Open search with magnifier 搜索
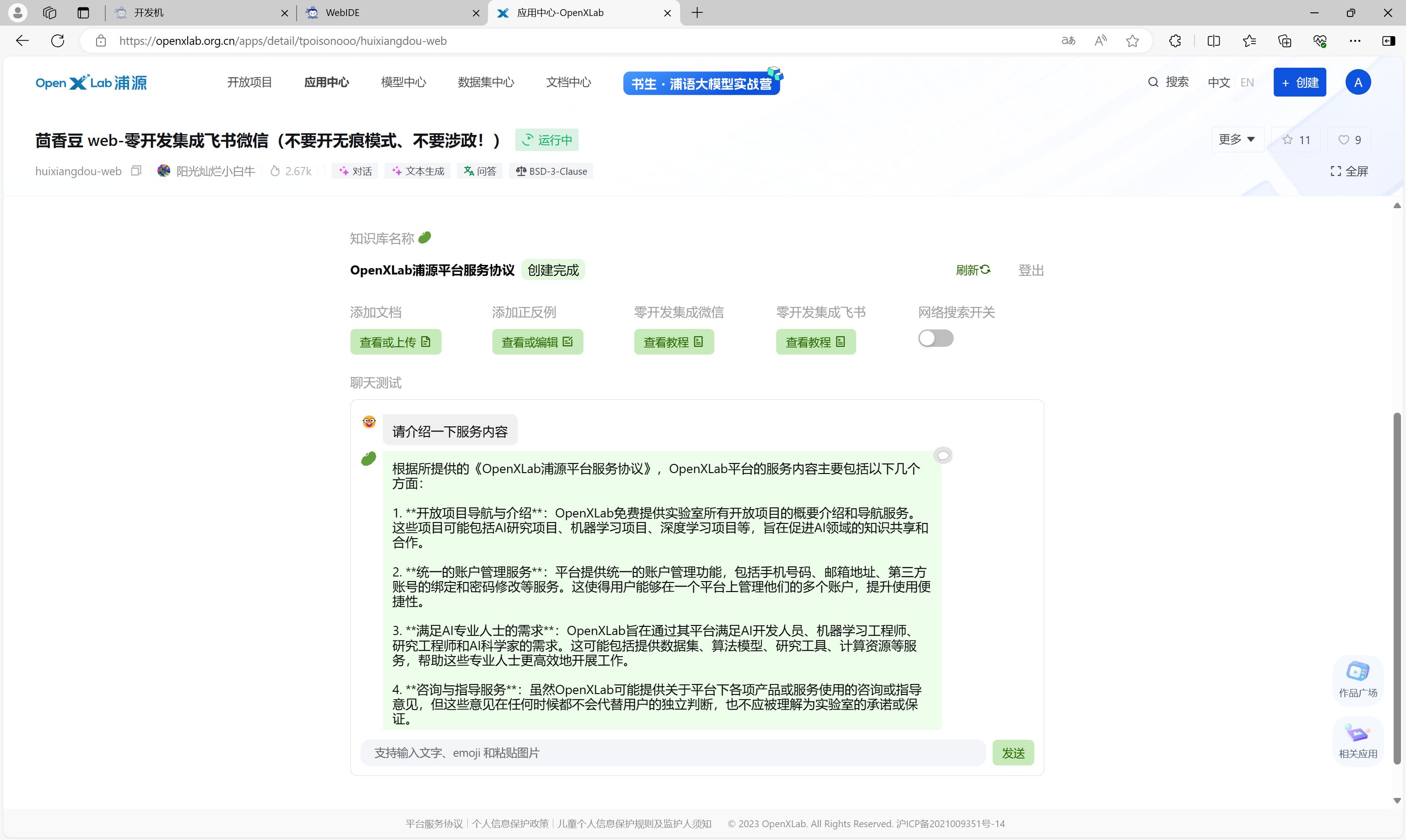Image resolution: width=1406 pixels, height=840 pixels. point(1168,82)
